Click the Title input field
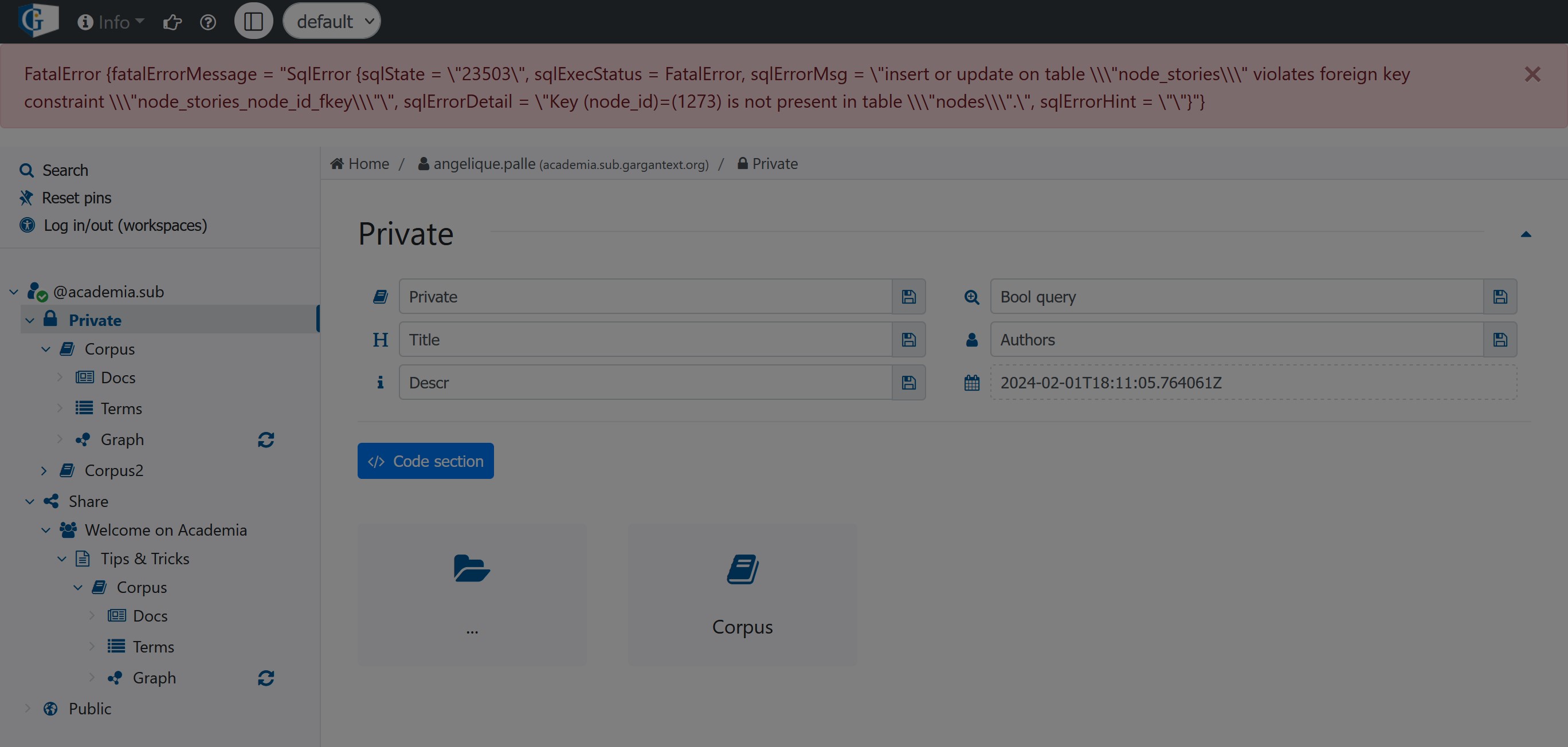This screenshot has width=1568, height=747. [645, 339]
